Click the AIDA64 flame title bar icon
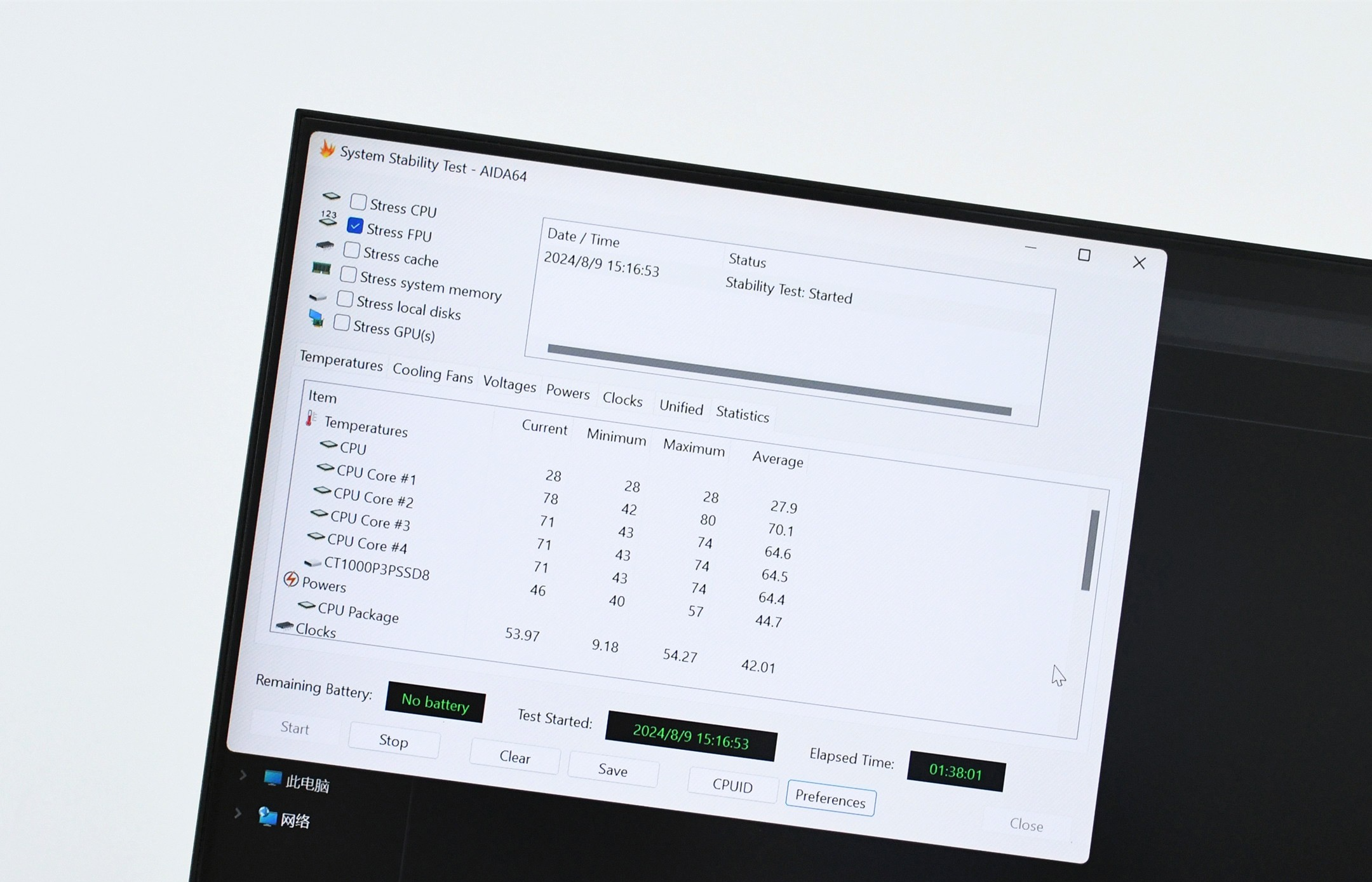Image resolution: width=1372 pixels, height=882 pixels. (327, 149)
